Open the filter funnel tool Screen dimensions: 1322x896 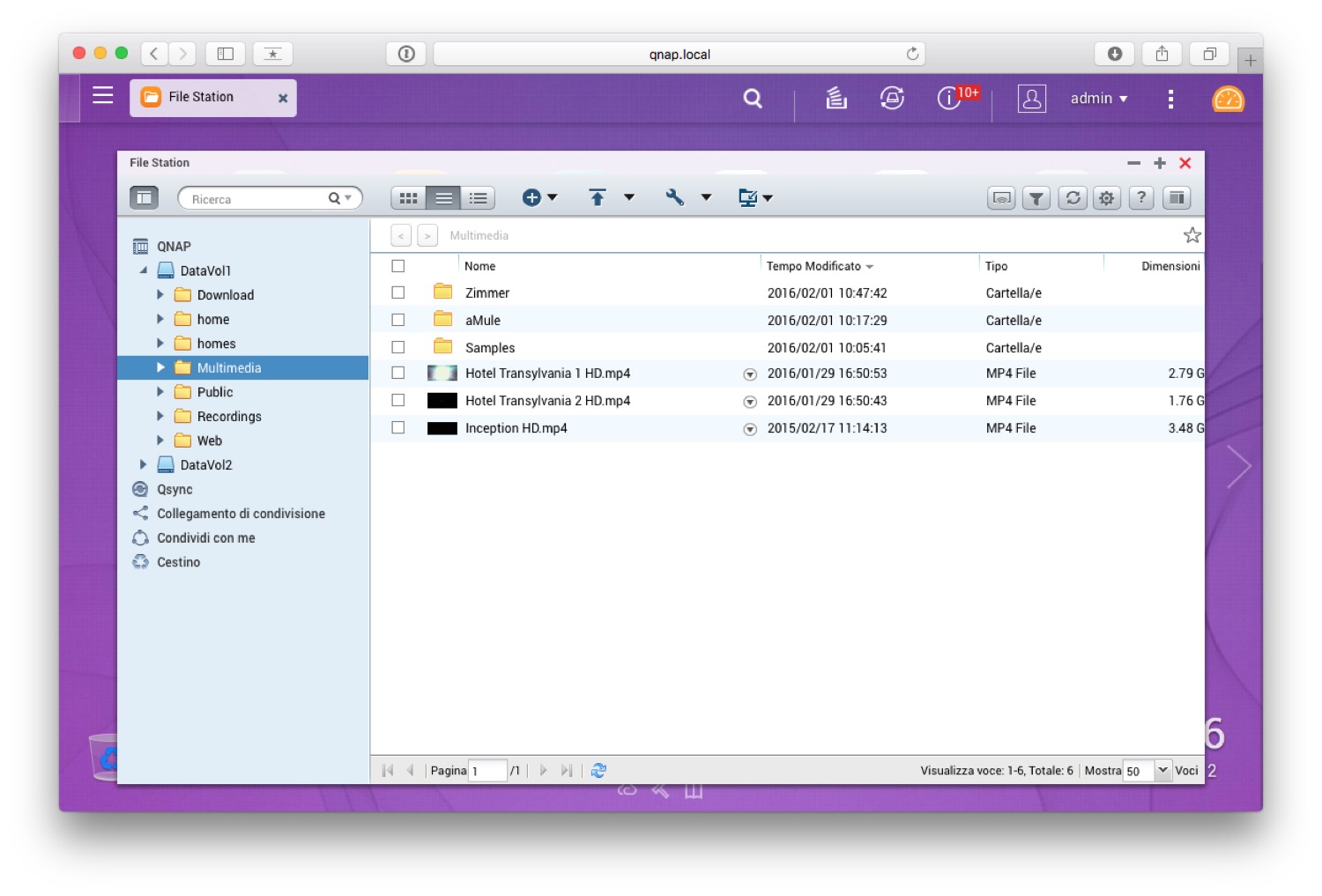[1036, 198]
